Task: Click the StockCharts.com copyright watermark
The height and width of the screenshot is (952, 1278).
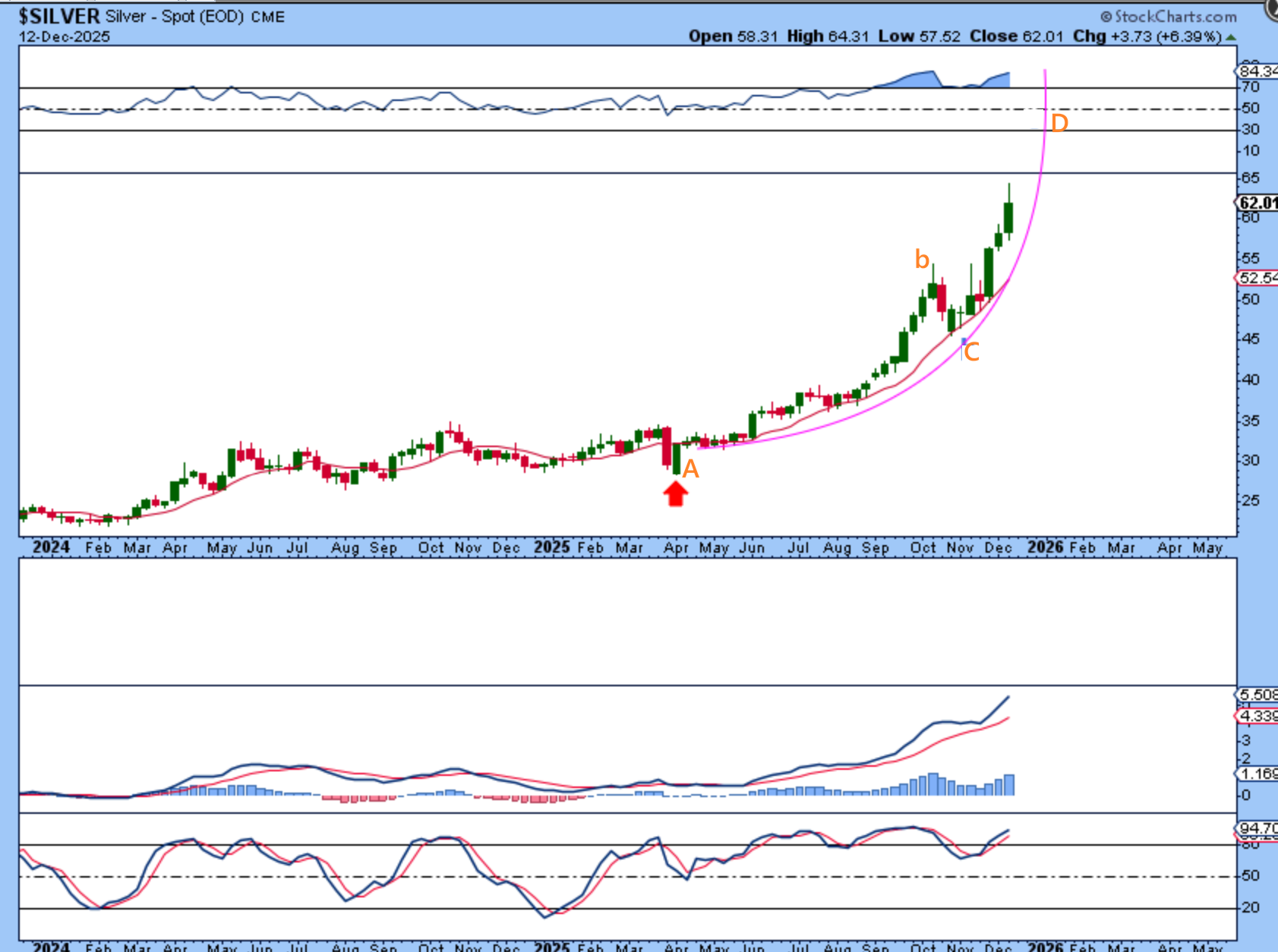Action: (1168, 17)
